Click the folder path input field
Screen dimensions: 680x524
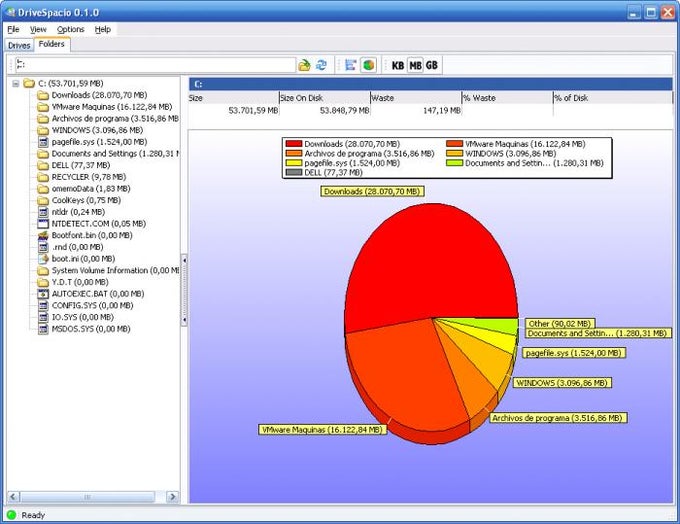(155, 65)
